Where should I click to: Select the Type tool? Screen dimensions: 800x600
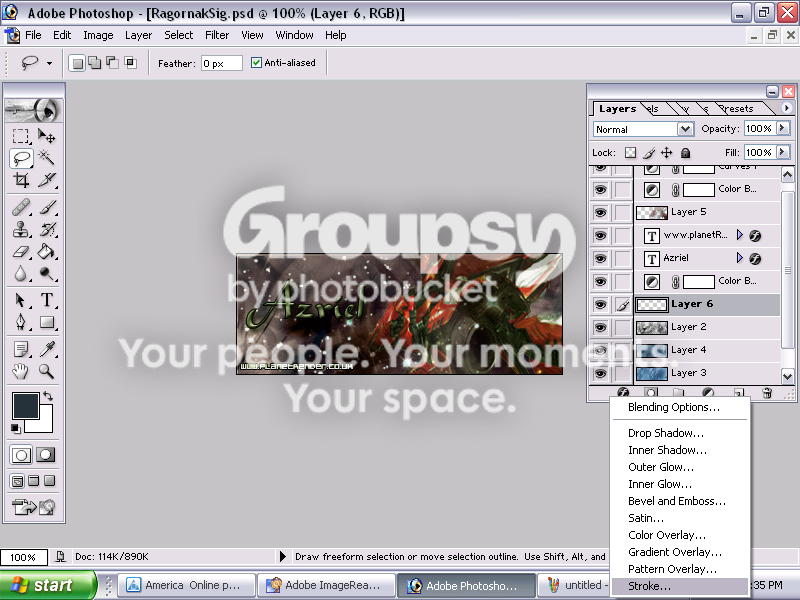pos(46,299)
